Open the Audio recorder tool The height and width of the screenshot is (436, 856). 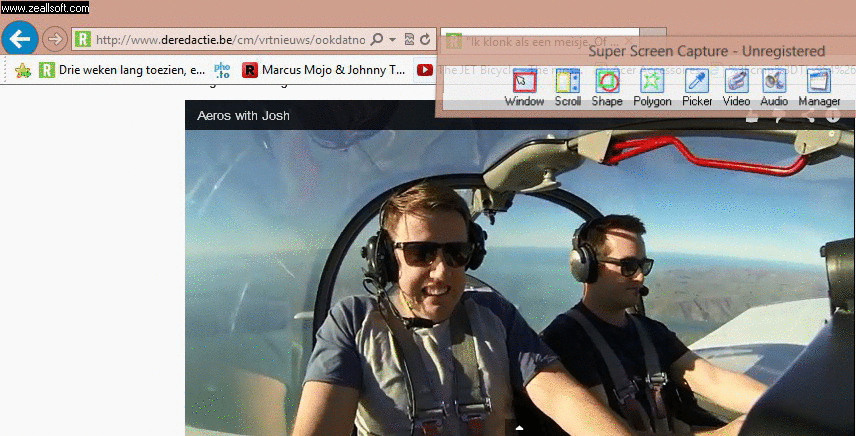coord(774,87)
